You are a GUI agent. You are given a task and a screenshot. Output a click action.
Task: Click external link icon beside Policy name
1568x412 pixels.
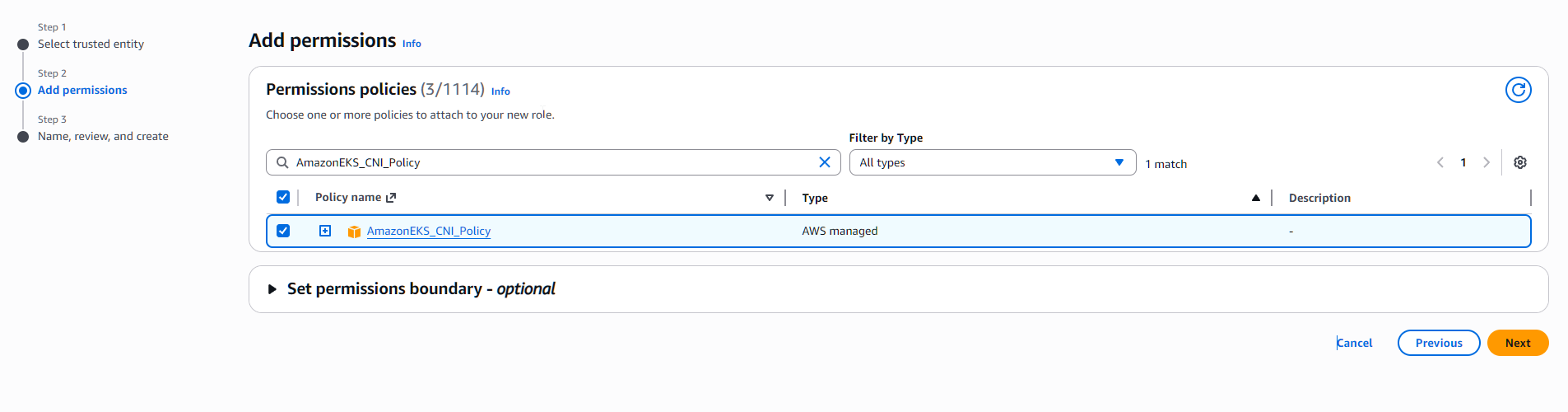click(391, 198)
